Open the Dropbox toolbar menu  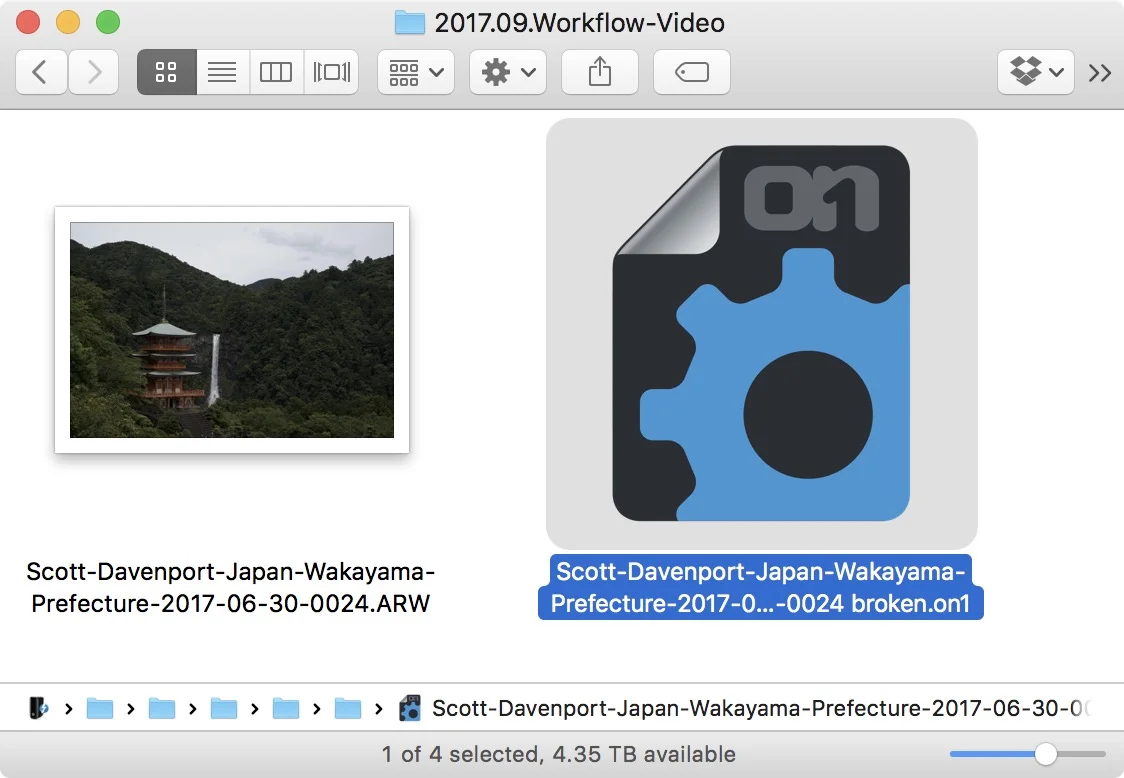click(x=1036, y=72)
